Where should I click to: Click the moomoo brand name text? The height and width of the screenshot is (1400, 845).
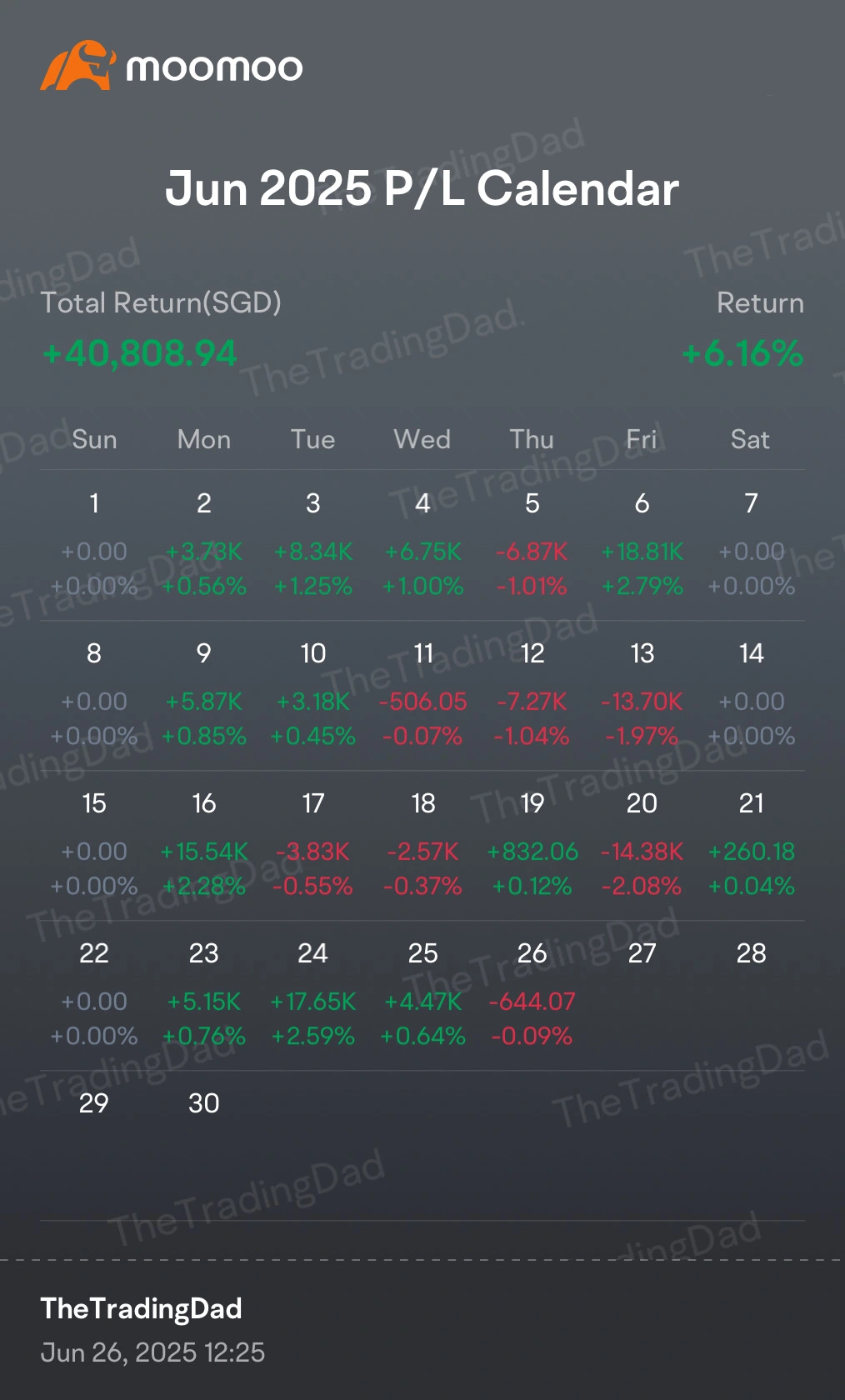(214, 67)
